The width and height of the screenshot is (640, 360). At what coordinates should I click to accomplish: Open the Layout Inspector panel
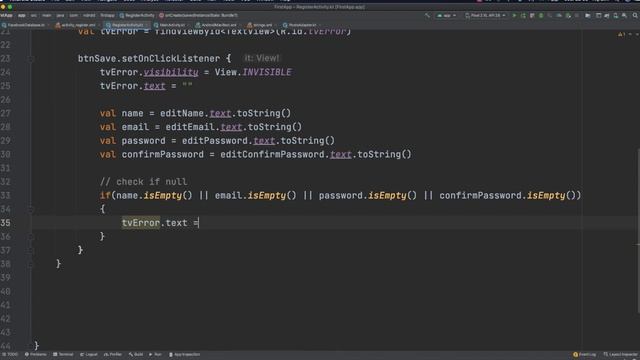[x=620, y=354]
